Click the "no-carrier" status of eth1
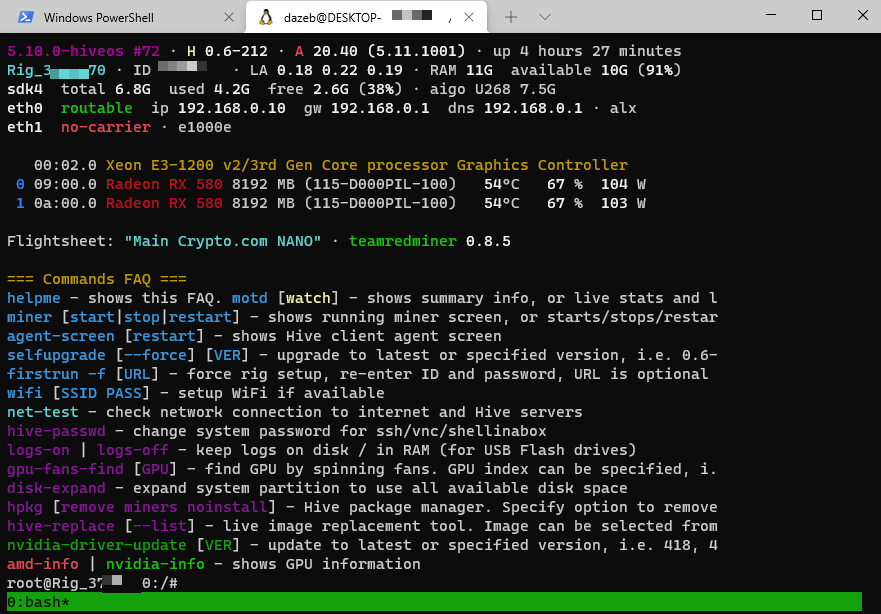 106,128
